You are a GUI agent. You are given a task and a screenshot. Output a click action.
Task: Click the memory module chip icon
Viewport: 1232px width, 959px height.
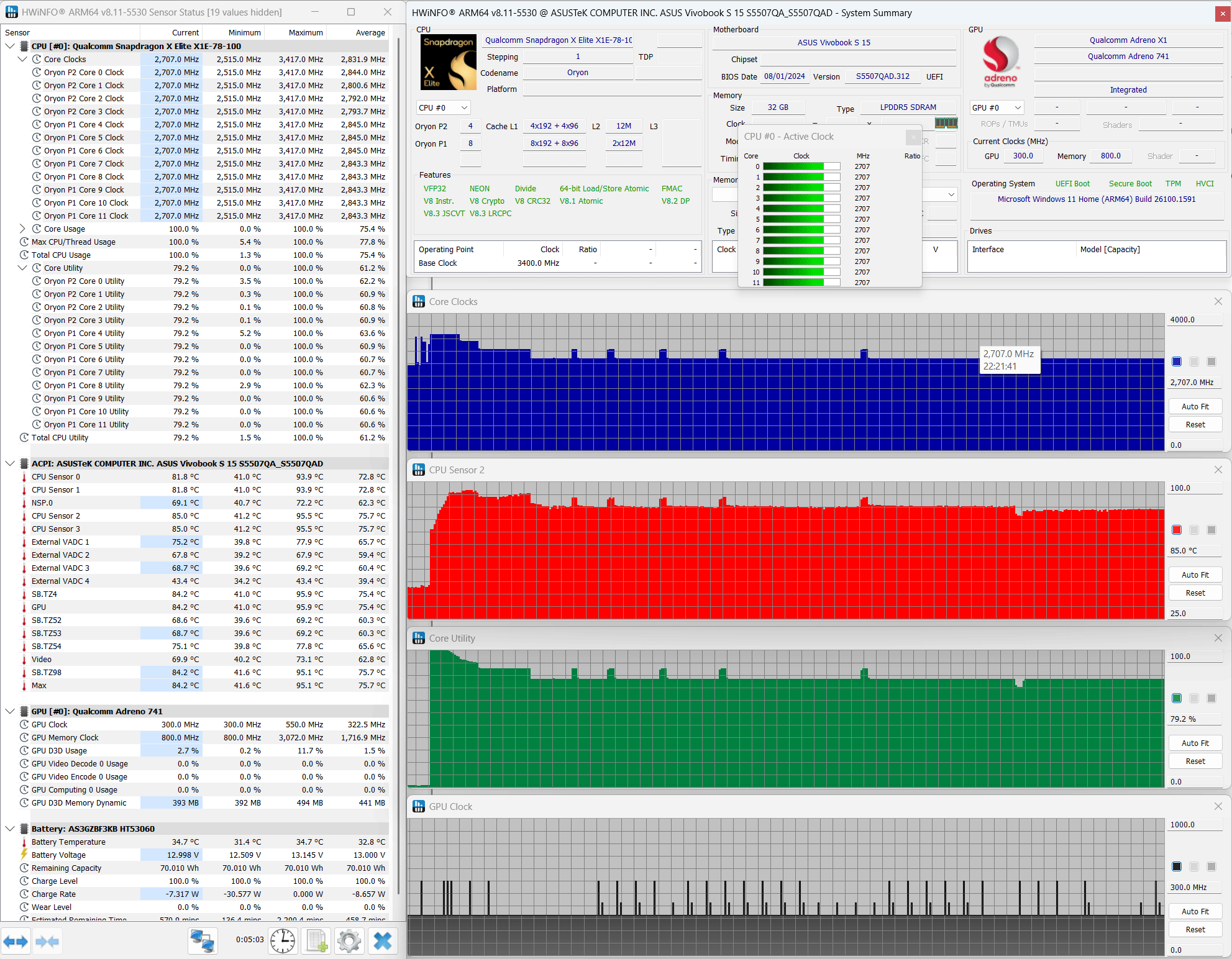[946, 123]
